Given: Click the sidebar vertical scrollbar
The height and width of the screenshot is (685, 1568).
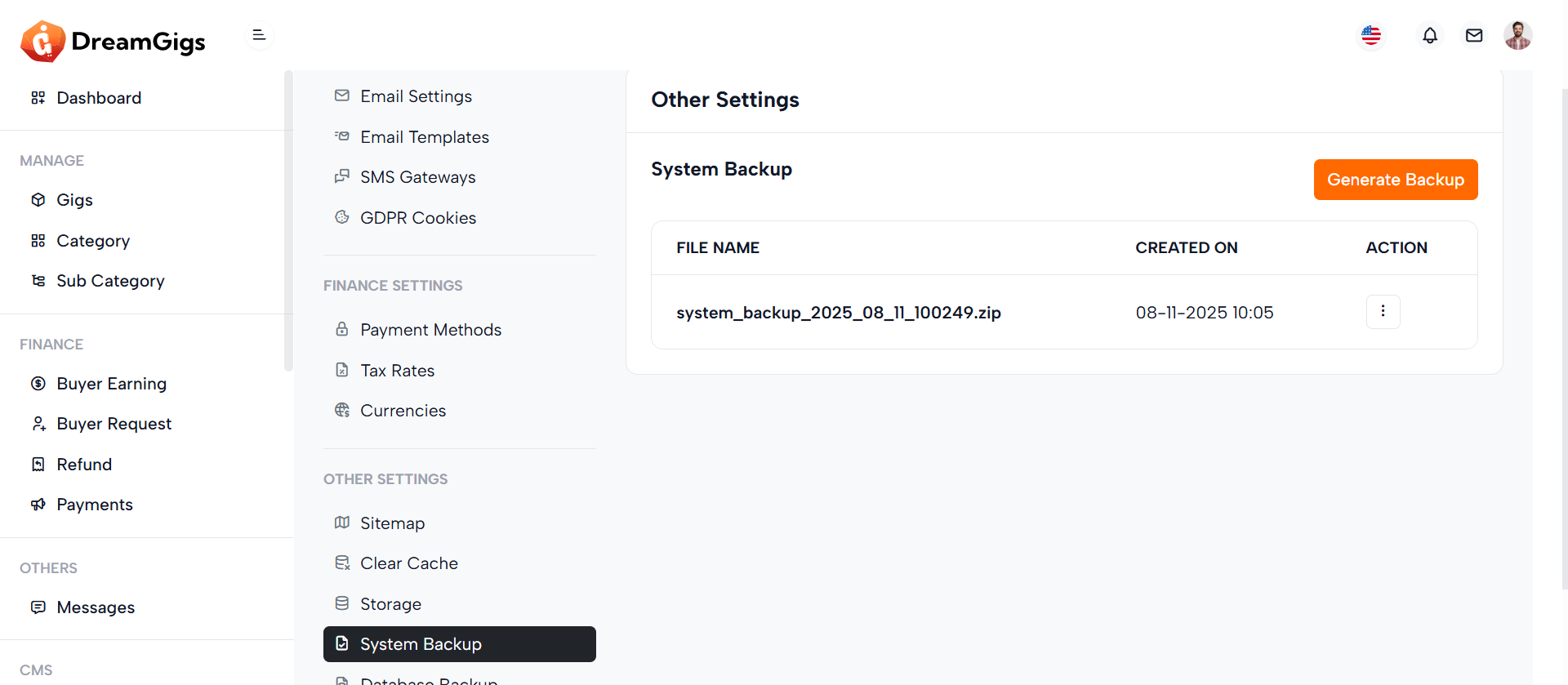Looking at the screenshot, I should coord(288,220).
